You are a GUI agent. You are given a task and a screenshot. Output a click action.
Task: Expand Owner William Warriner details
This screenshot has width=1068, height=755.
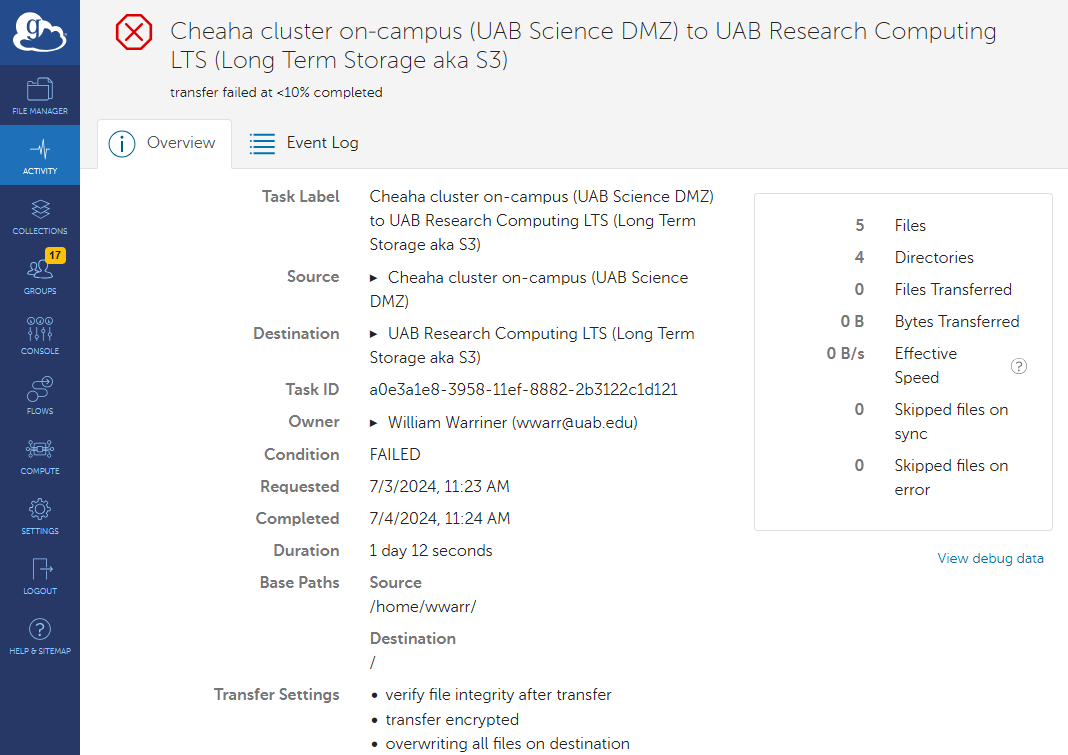point(374,423)
